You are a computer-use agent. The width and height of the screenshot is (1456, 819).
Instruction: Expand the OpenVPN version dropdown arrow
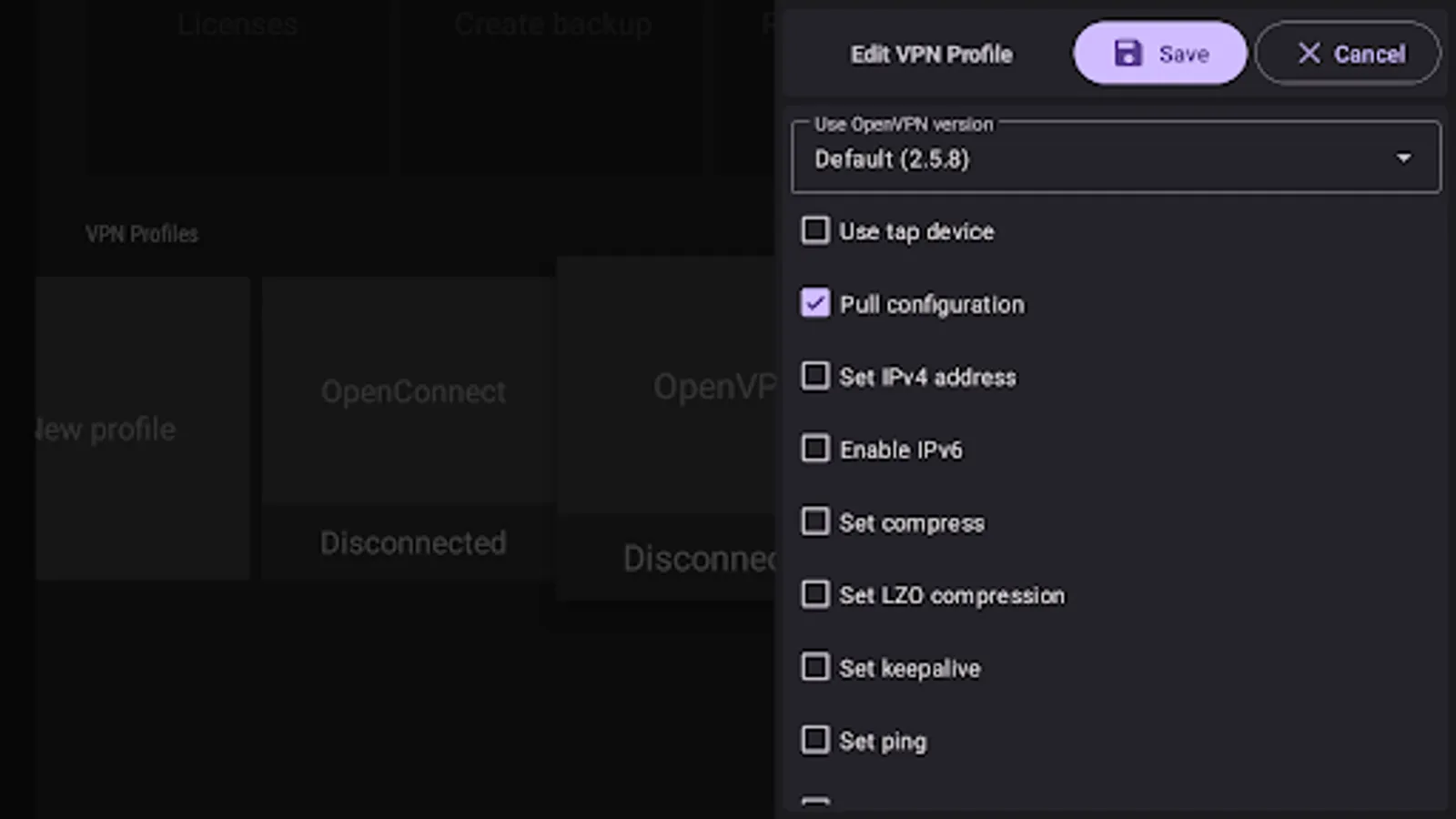(x=1403, y=158)
